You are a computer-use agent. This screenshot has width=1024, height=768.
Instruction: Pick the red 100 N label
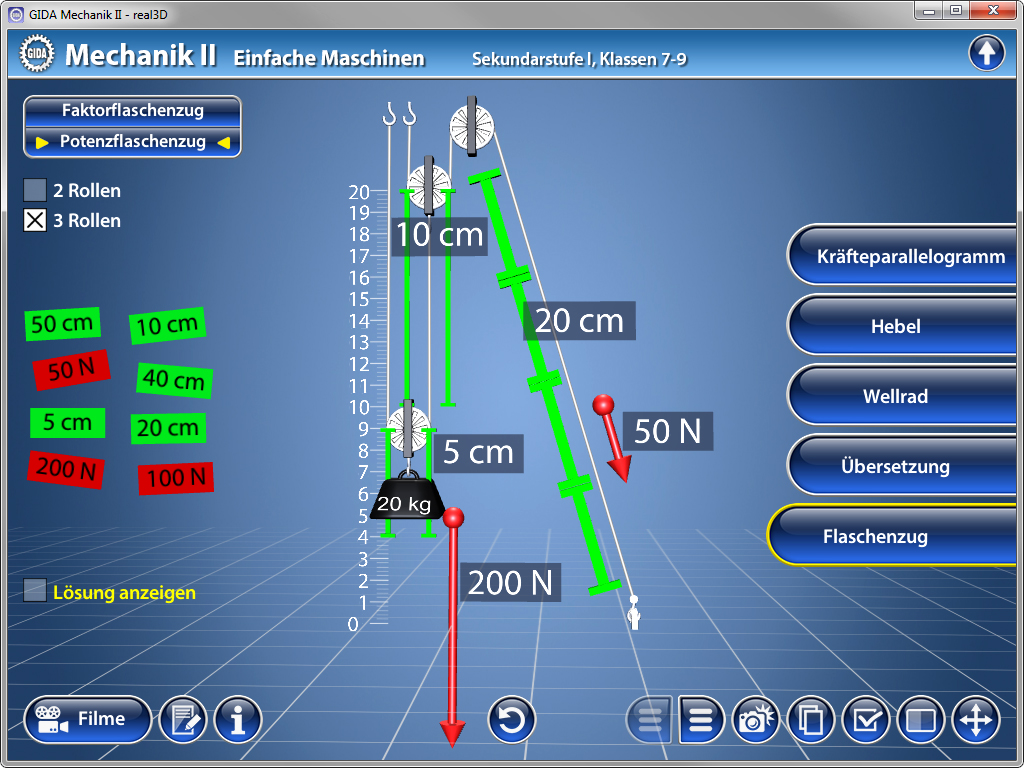click(x=176, y=478)
